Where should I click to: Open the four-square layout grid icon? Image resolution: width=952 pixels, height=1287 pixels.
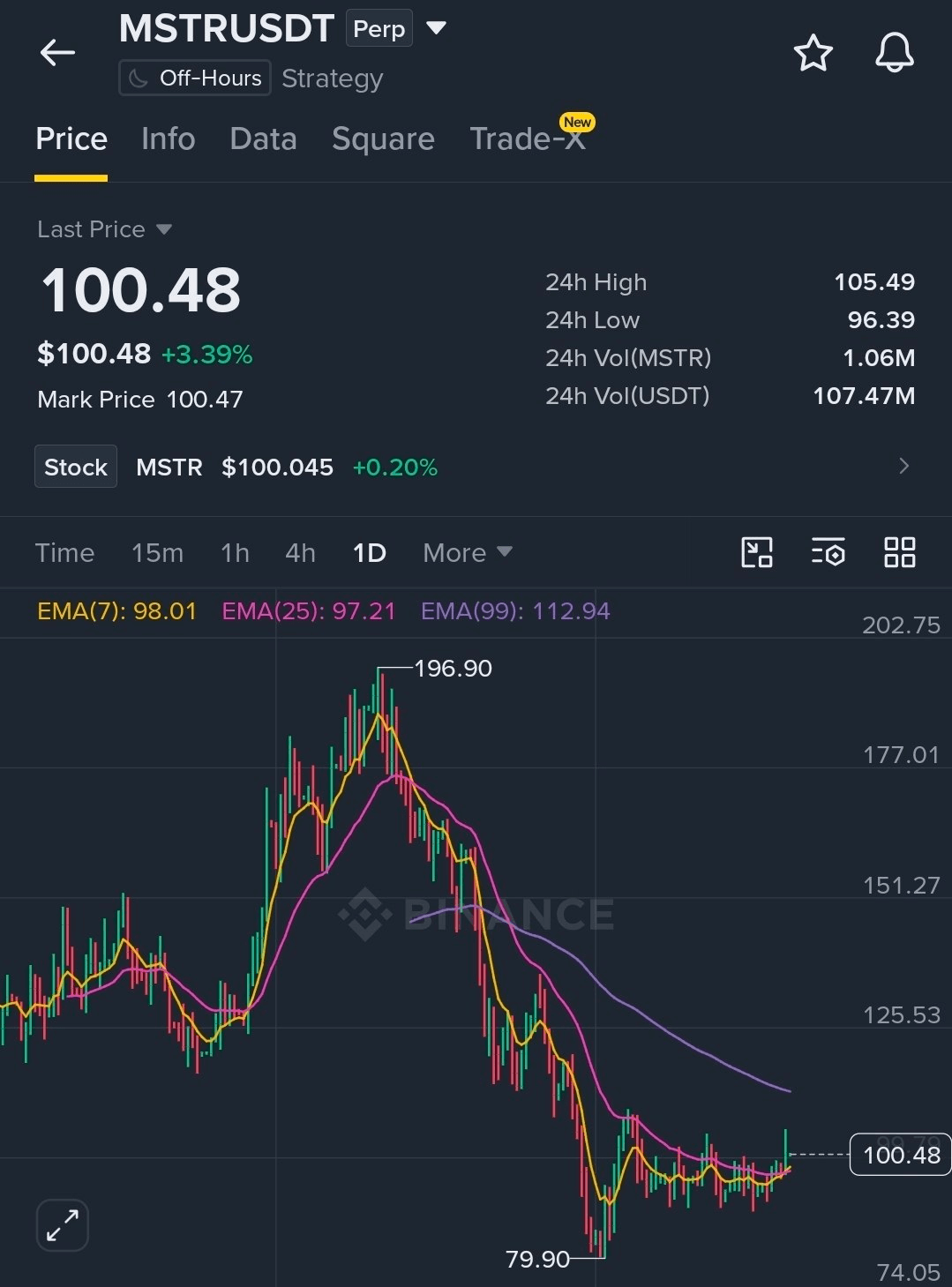(899, 552)
